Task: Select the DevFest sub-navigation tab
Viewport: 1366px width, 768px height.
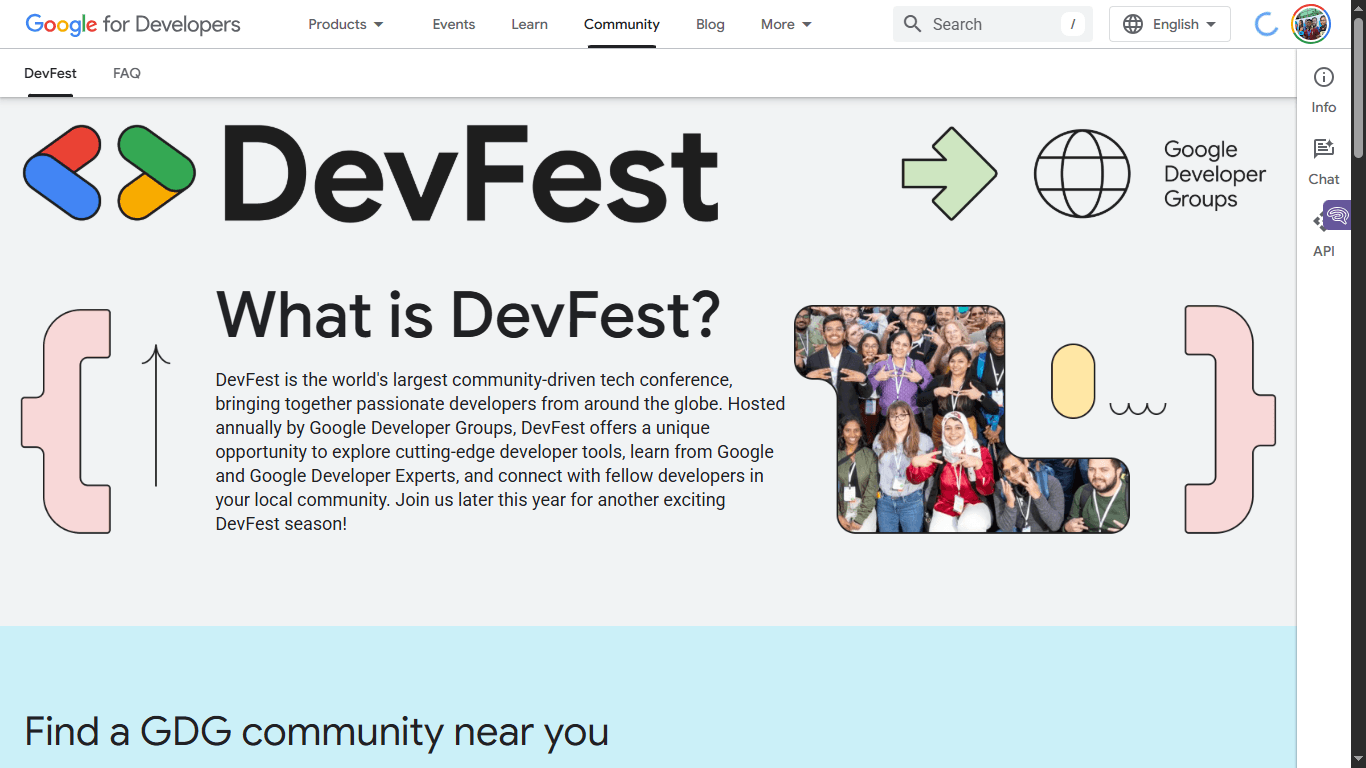Action: [x=50, y=73]
